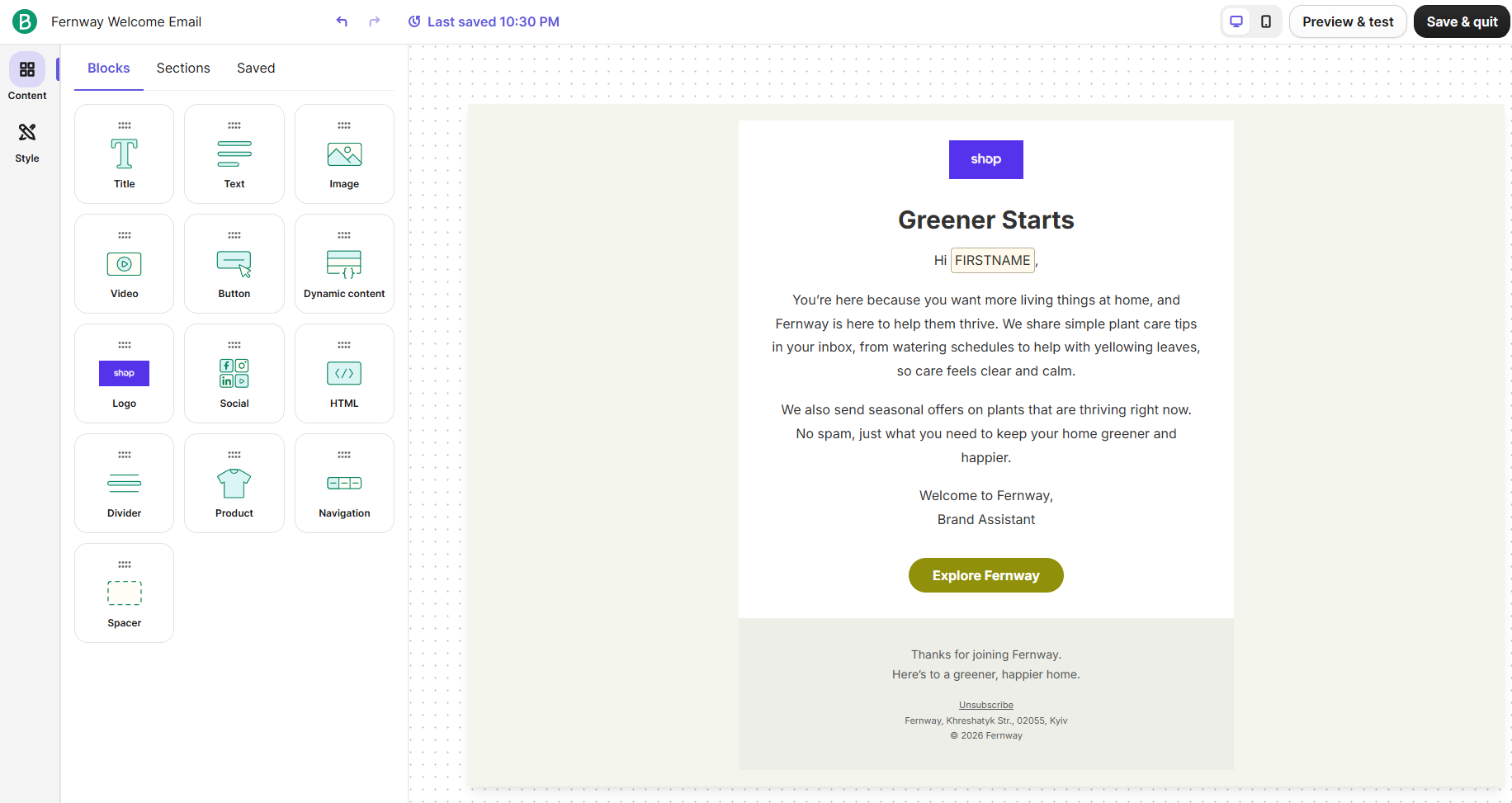The width and height of the screenshot is (1512, 803).
Task: Undo the last change
Action: click(x=342, y=21)
